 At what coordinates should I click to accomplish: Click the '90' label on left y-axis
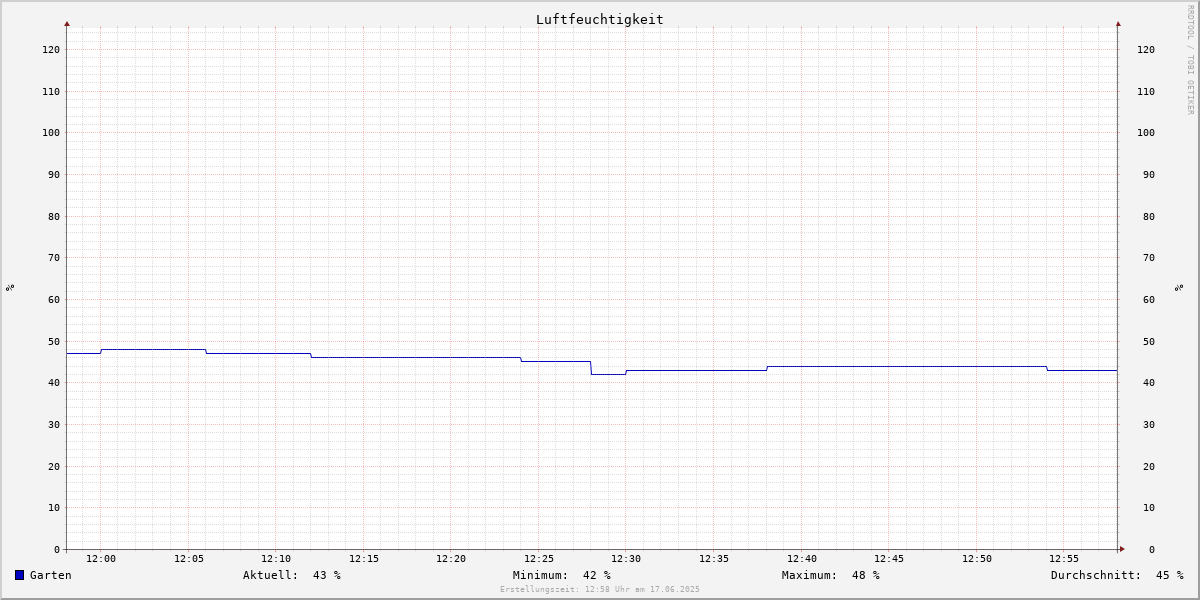tap(54, 174)
